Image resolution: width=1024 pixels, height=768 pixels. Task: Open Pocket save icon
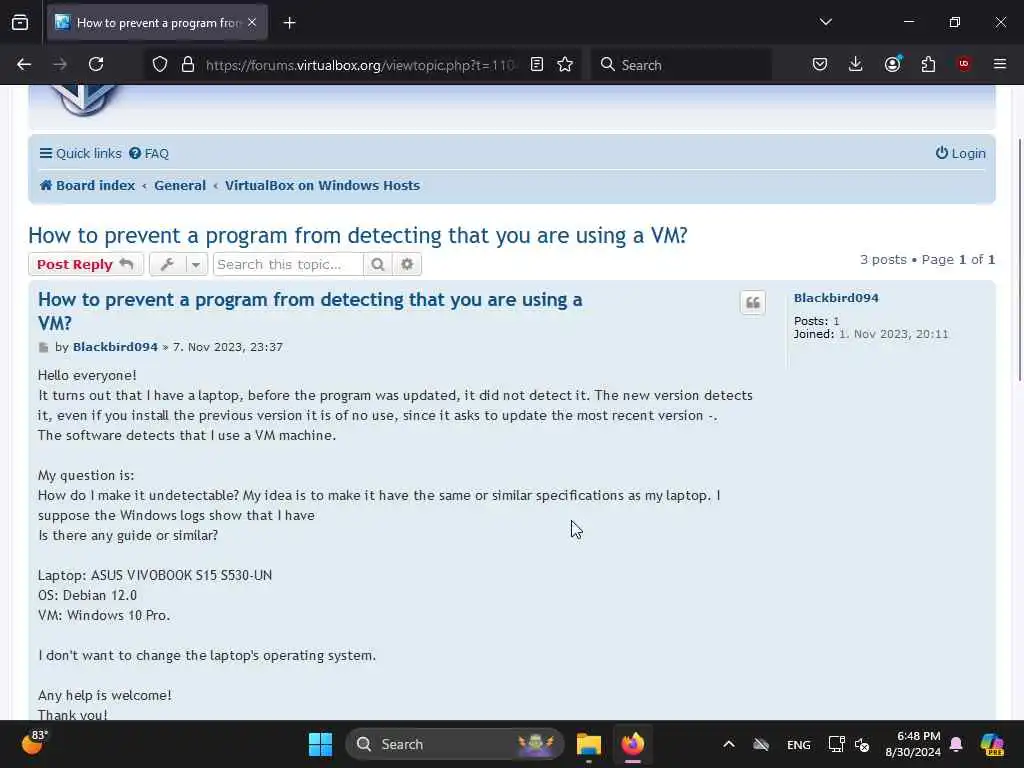820,64
